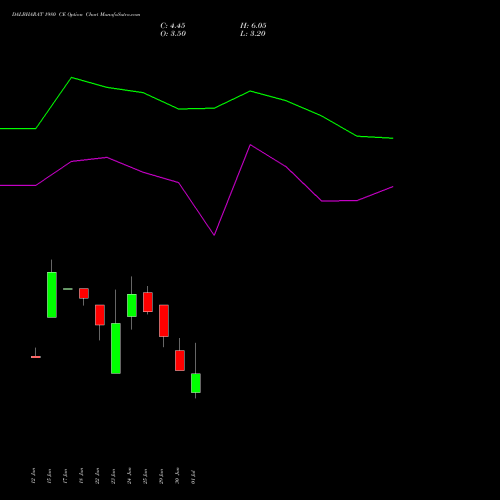Click the green candle above 01 Jul
Image resolution: width=500 pixels, height=500 pixels.
click(196, 383)
